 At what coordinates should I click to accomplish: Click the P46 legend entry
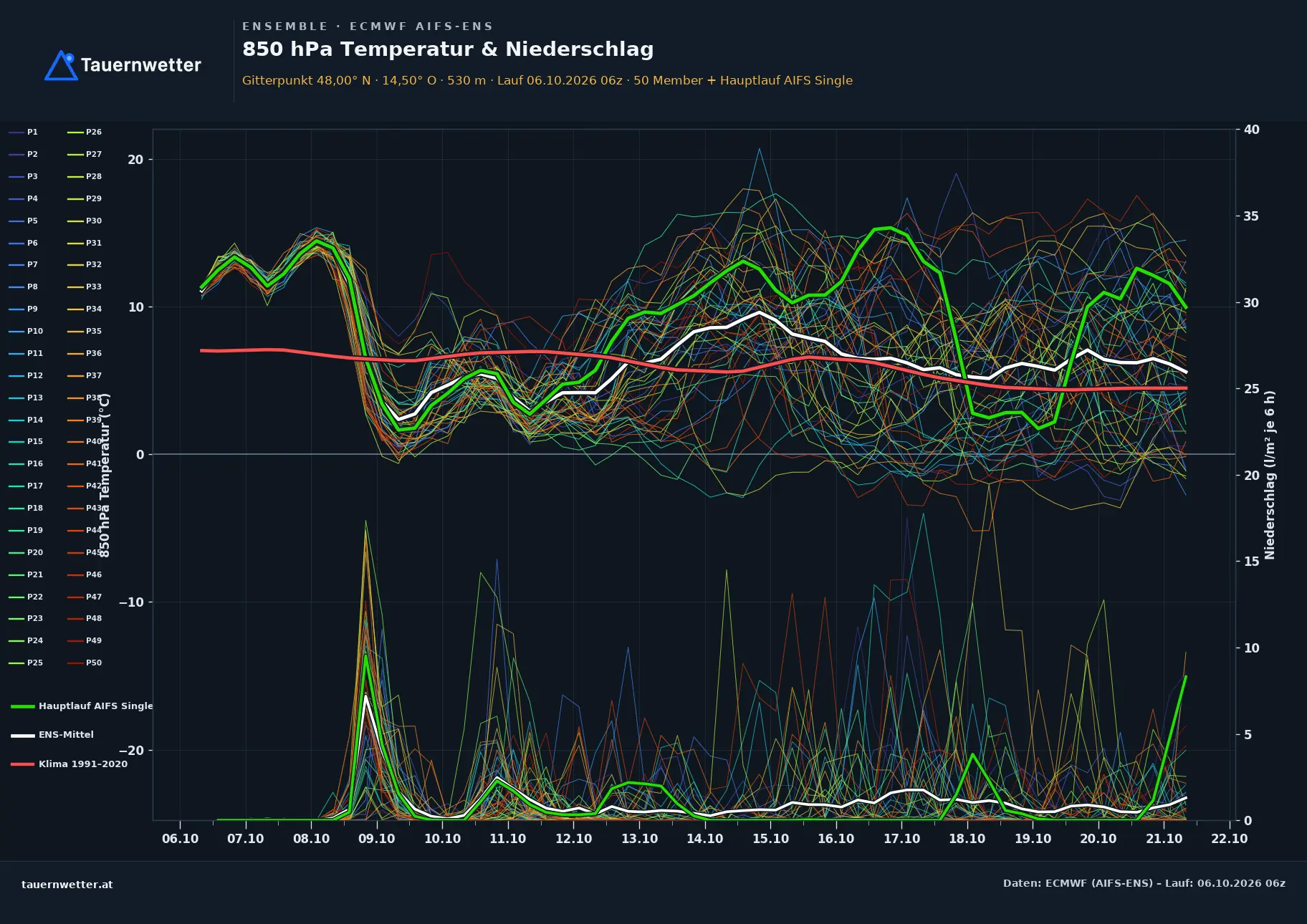pos(85,575)
